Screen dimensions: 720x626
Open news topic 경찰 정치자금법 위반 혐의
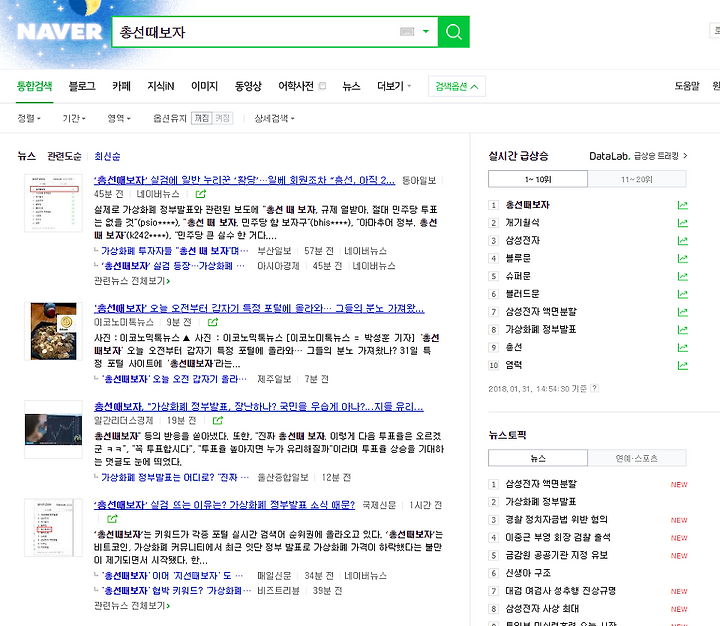coord(556,519)
